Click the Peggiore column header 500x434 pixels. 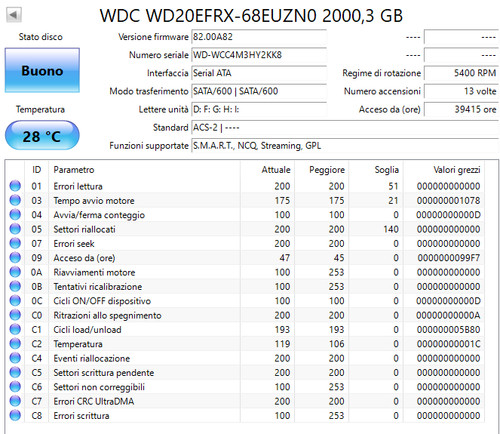pyautogui.click(x=322, y=170)
